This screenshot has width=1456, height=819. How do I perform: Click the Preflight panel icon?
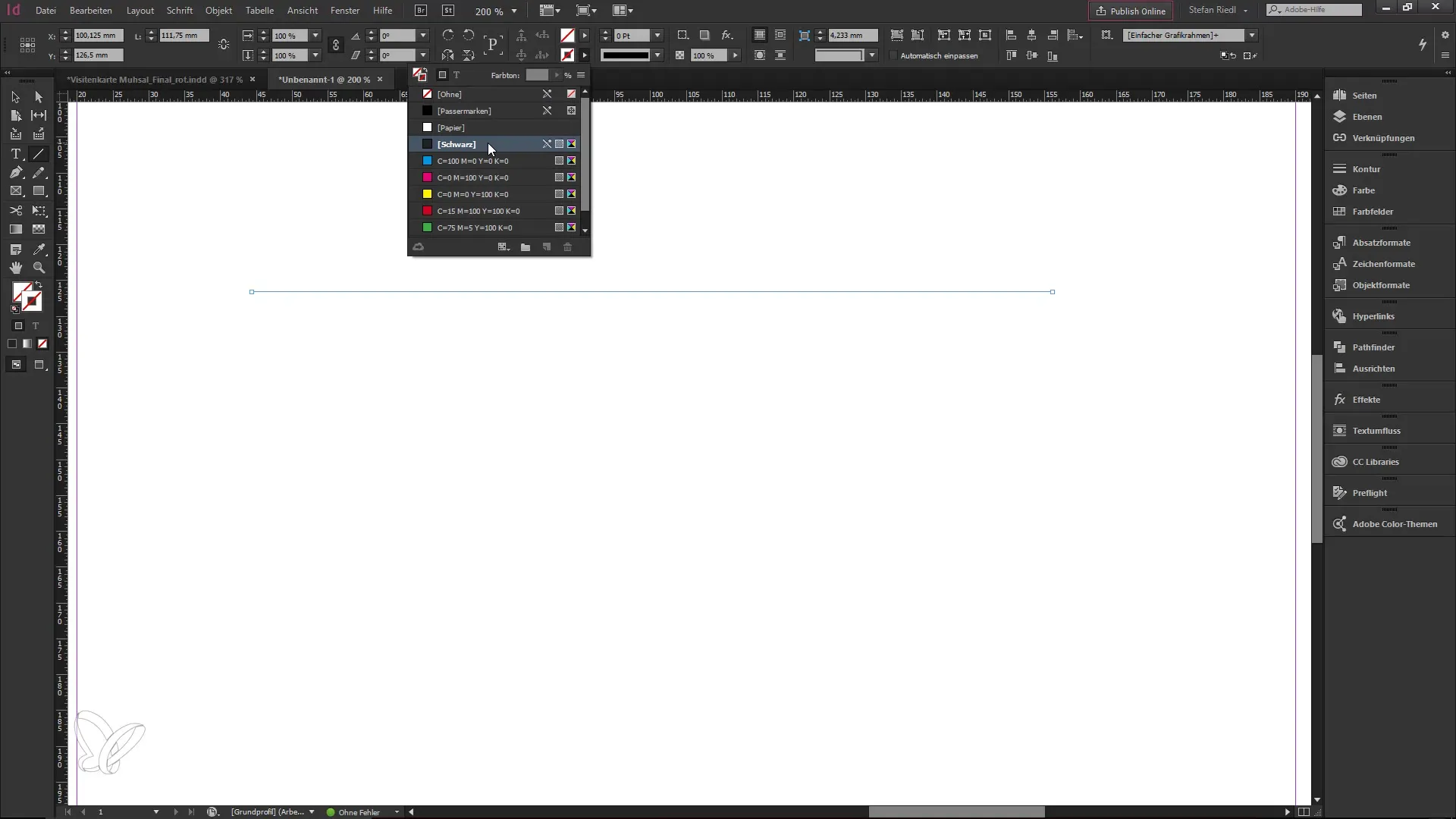tap(1339, 492)
